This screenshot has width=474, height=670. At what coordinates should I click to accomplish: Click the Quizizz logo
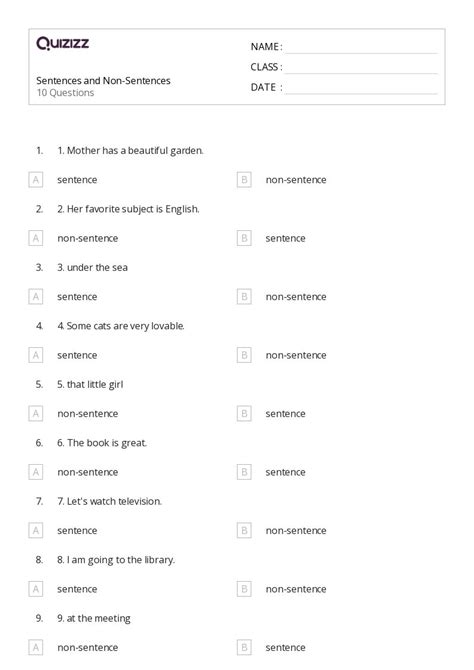(x=62, y=43)
